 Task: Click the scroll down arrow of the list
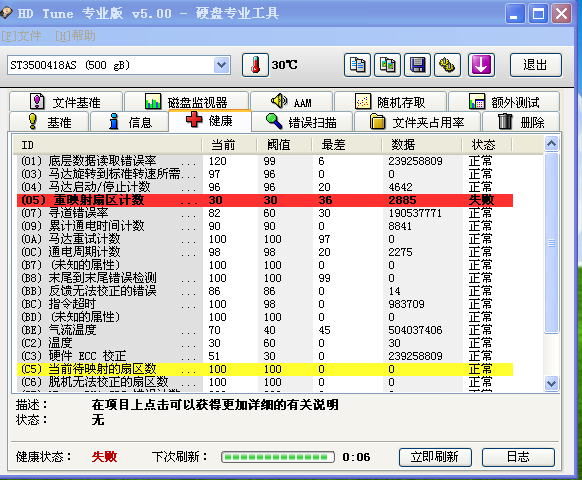pyautogui.click(x=552, y=383)
